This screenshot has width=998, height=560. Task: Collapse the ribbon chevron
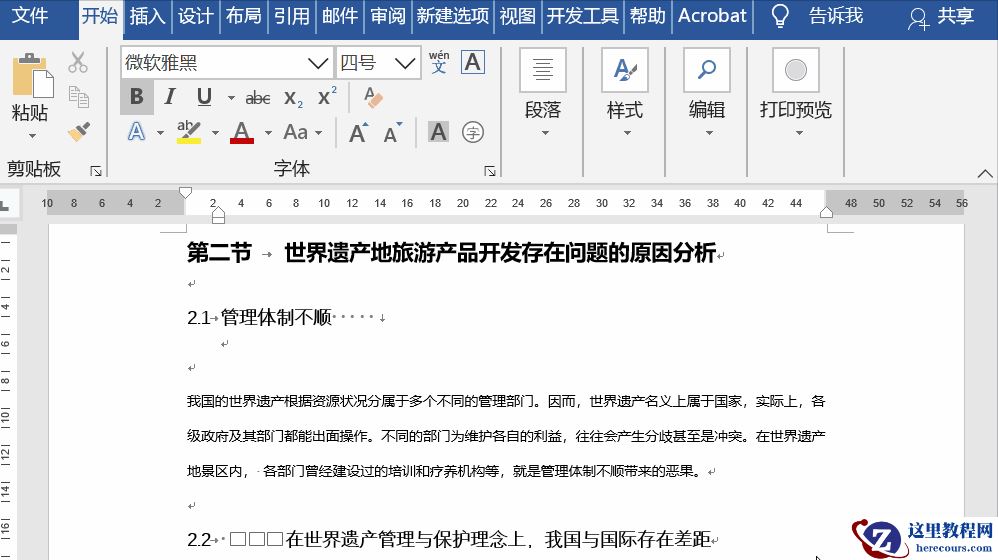point(985,173)
